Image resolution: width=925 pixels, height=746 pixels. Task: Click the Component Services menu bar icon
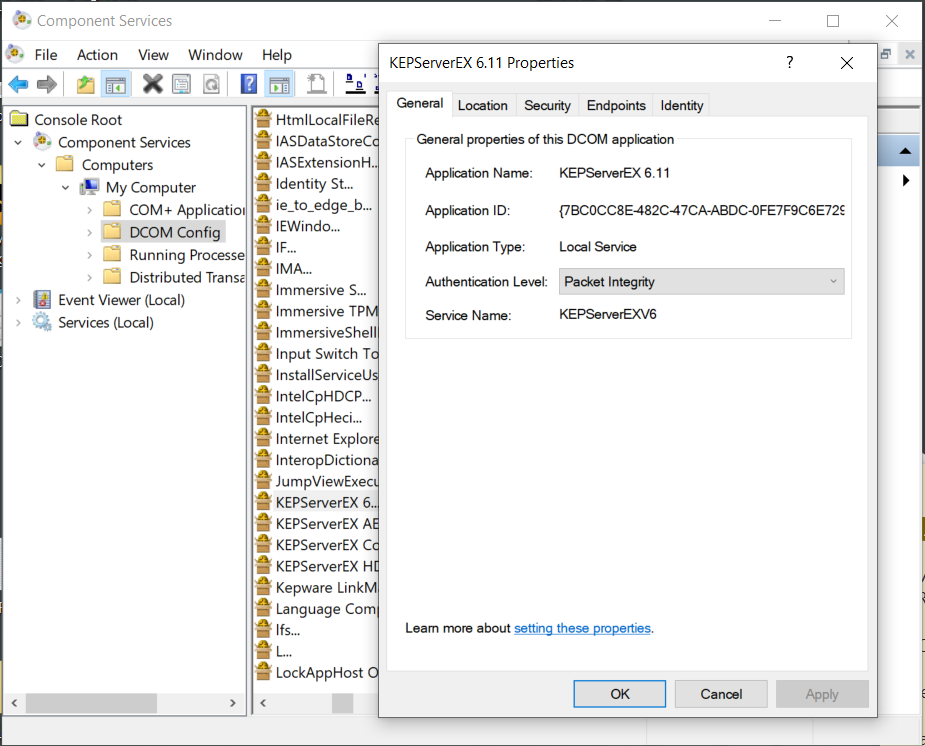click(x=15, y=54)
